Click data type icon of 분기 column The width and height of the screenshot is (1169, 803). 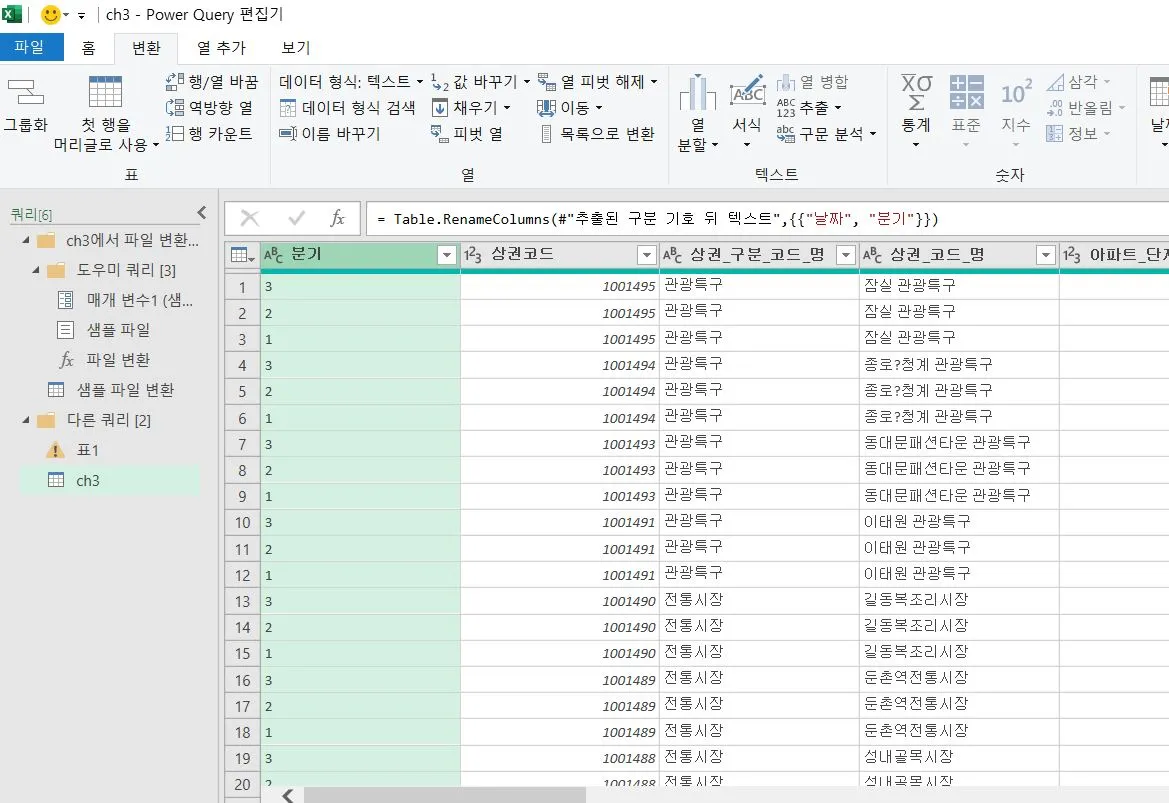274,255
